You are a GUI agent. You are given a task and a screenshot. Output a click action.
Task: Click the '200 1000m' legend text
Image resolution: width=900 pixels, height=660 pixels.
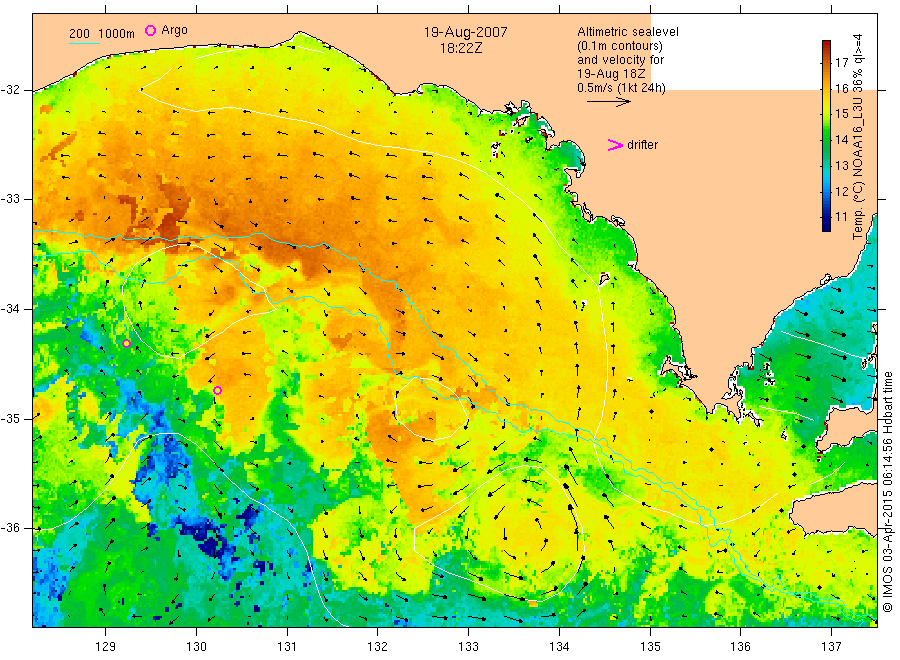click(x=102, y=34)
